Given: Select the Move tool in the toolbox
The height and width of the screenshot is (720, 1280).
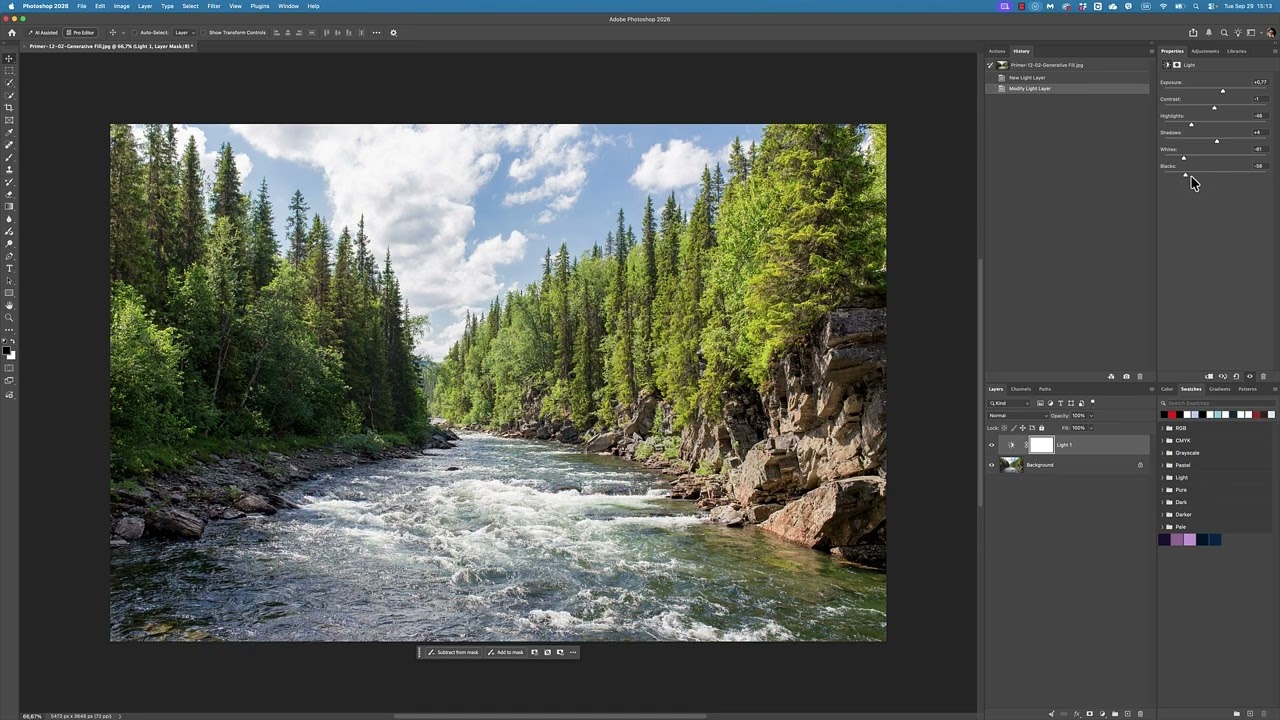Looking at the screenshot, I should point(10,58).
